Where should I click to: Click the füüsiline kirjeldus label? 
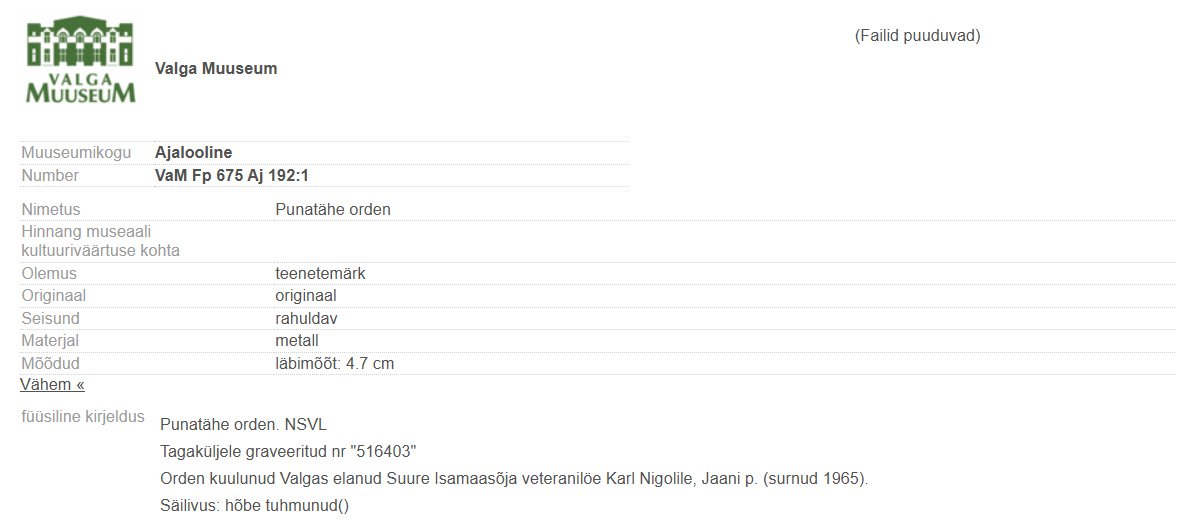(83, 417)
